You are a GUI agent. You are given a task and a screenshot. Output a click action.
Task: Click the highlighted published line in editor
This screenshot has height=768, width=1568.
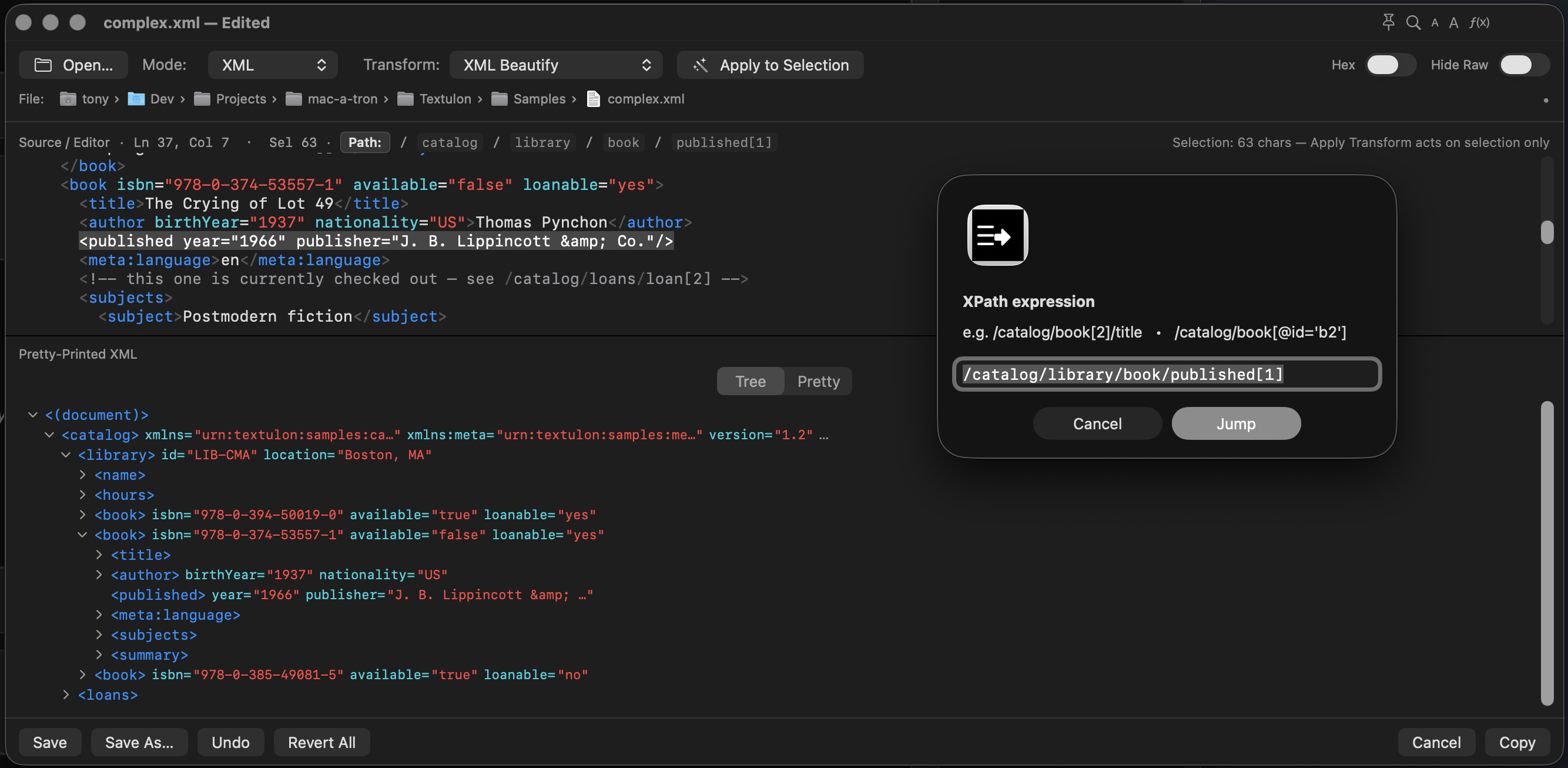click(376, 241)
